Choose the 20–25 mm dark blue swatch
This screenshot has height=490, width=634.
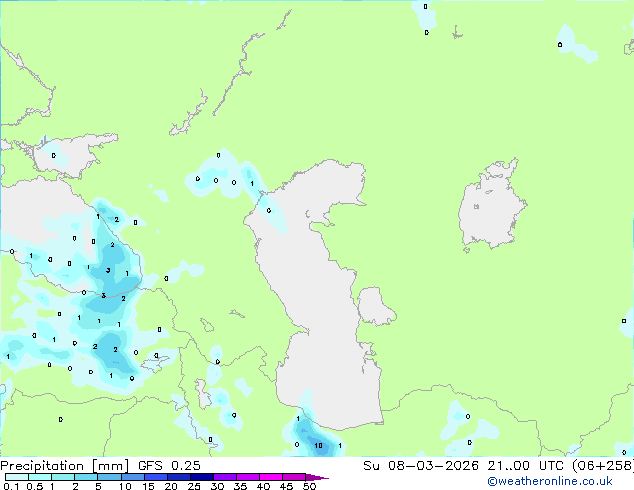pos(178,477)
